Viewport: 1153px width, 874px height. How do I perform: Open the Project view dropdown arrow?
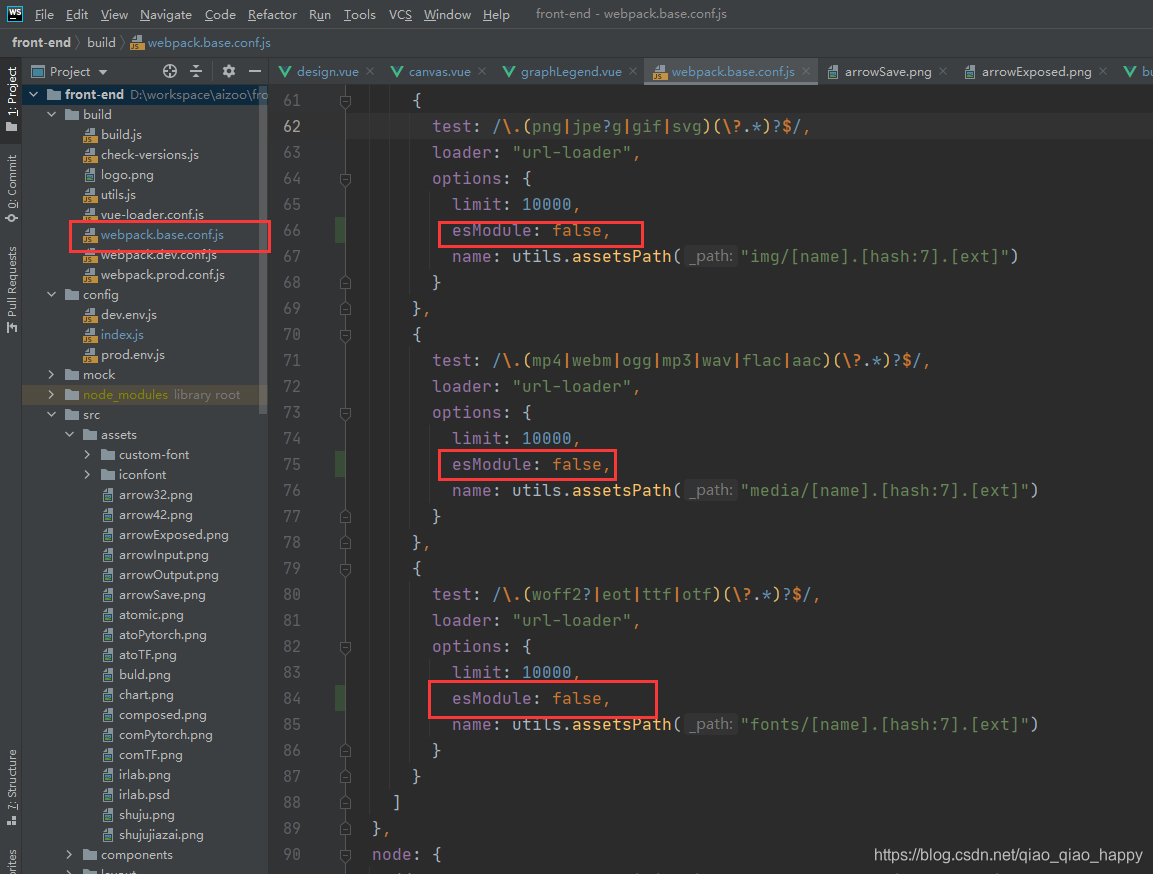(x=103, y=72)
